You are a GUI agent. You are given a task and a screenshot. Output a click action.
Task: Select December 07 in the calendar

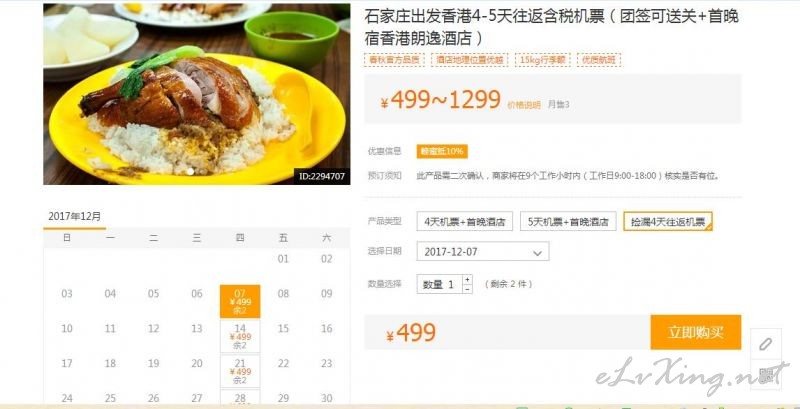click(240, 301)
